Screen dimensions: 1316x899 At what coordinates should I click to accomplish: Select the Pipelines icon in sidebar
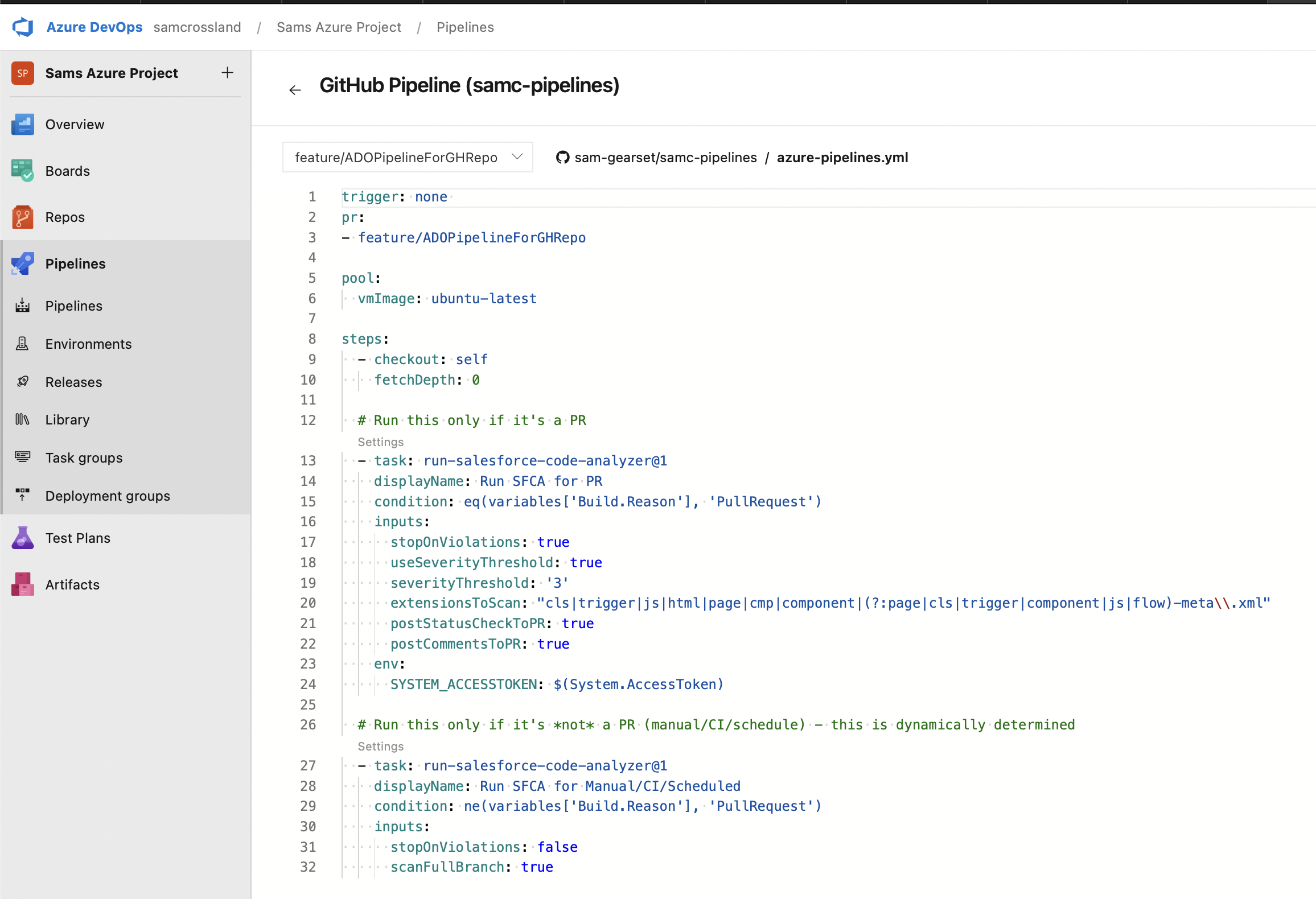[x=23, y=263]
